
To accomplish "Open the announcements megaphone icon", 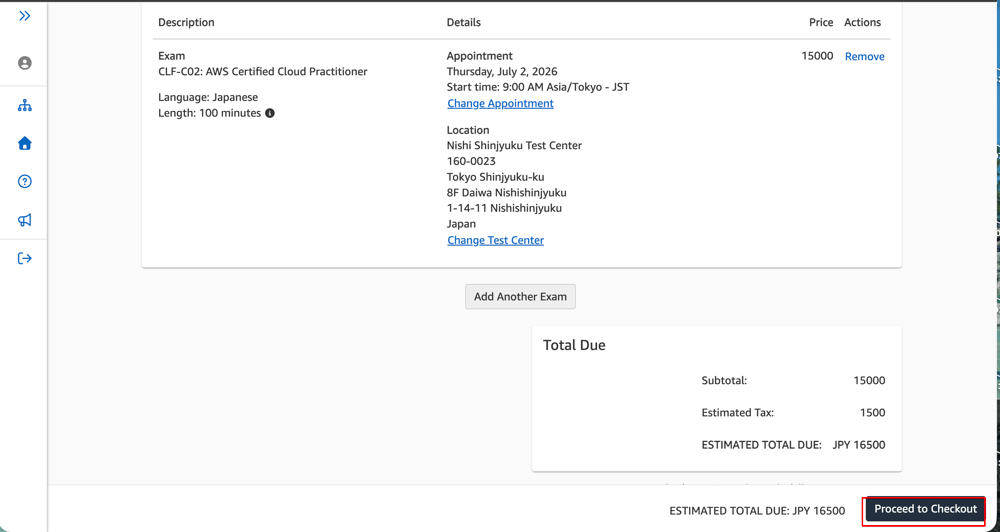I will point(24,220).
